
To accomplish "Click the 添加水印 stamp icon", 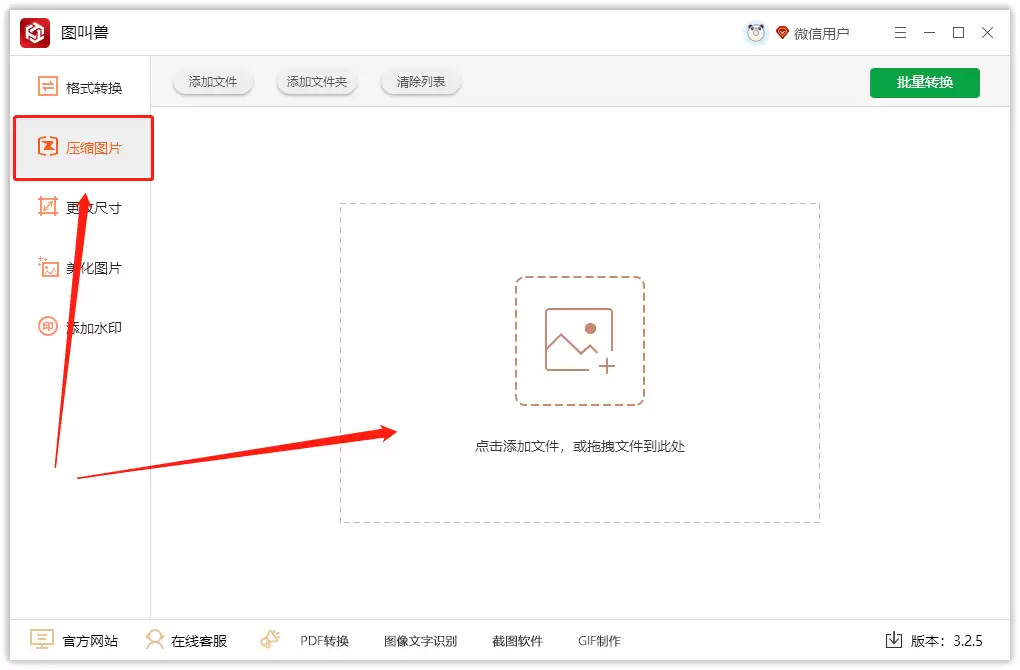I will (47, 327).
